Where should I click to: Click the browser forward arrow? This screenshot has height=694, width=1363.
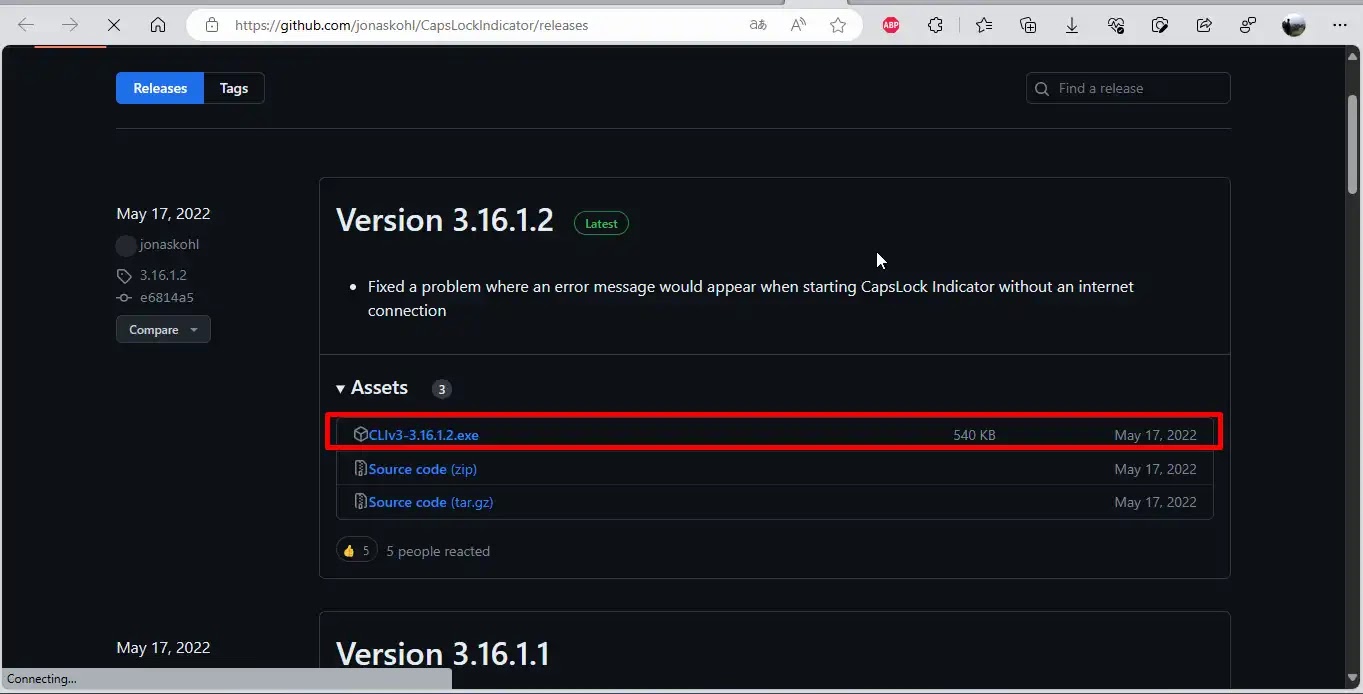pyautogui.click(x=70, y=25)
